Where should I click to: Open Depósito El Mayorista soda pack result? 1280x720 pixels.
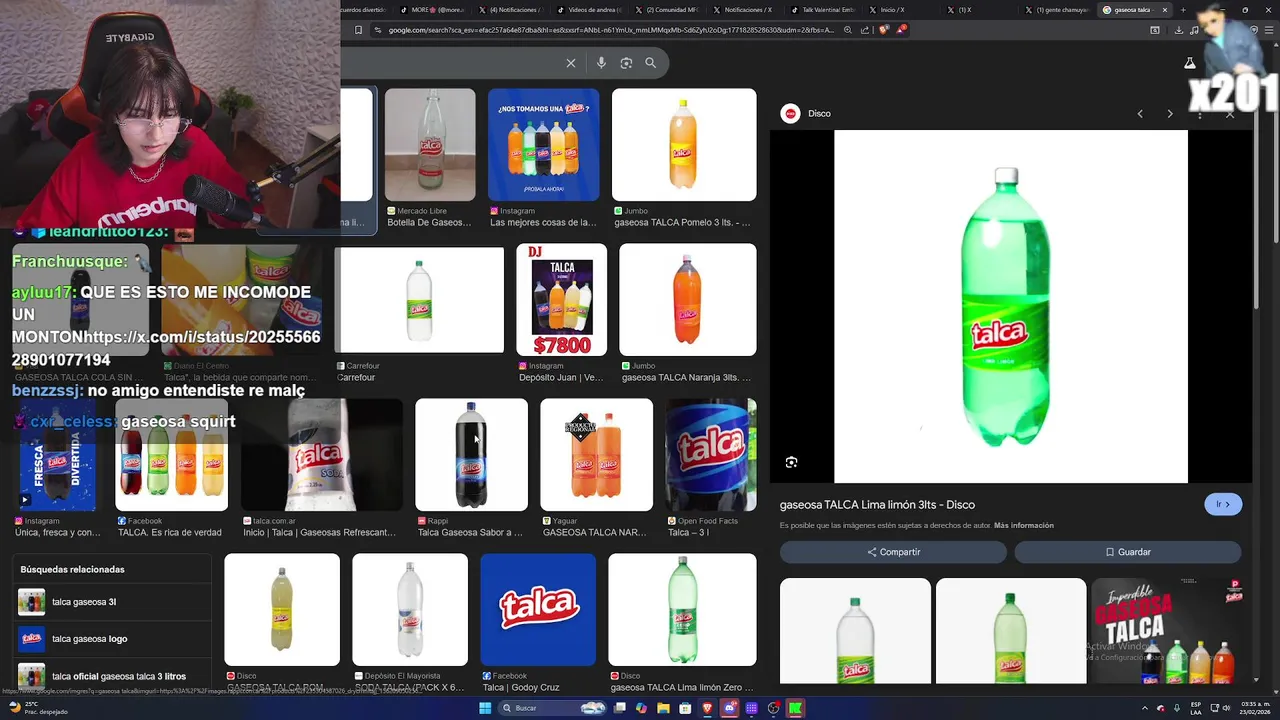click(x=410, y=622)
